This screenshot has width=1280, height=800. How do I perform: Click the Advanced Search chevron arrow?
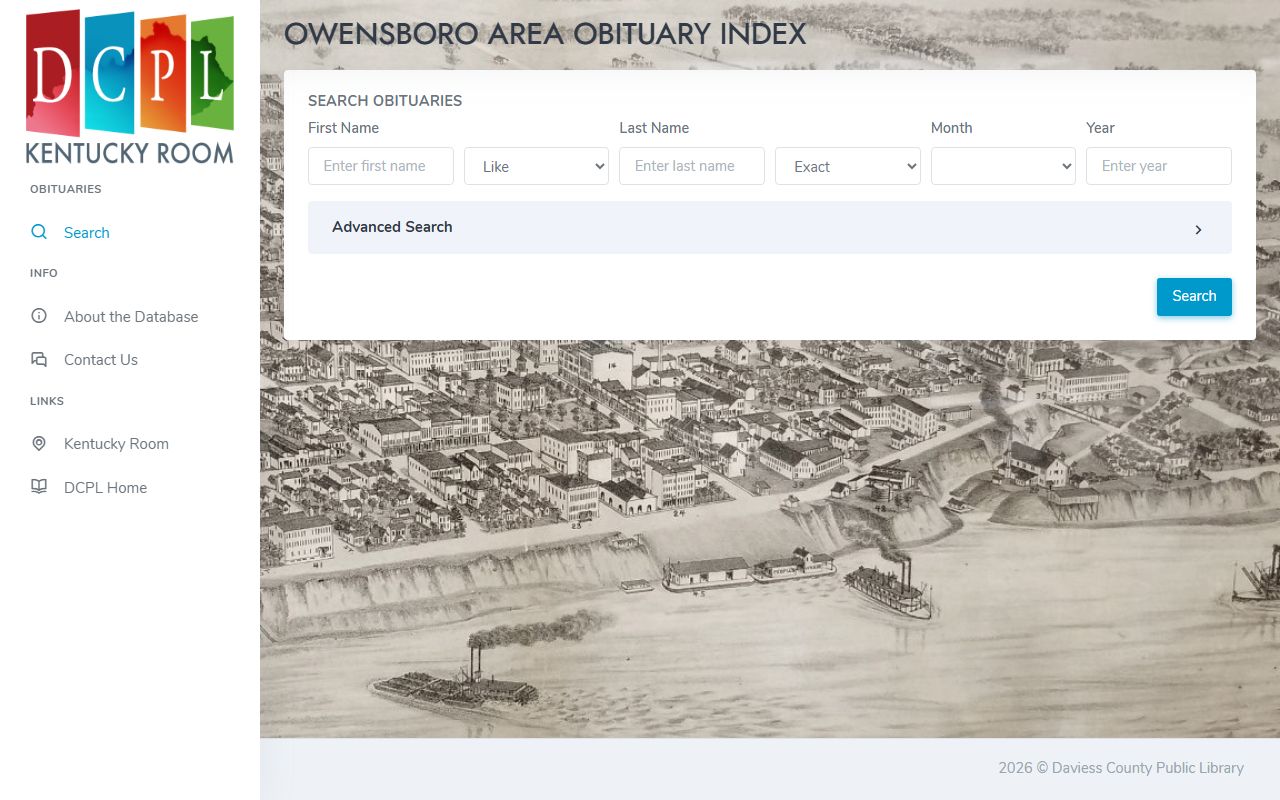1198,229
